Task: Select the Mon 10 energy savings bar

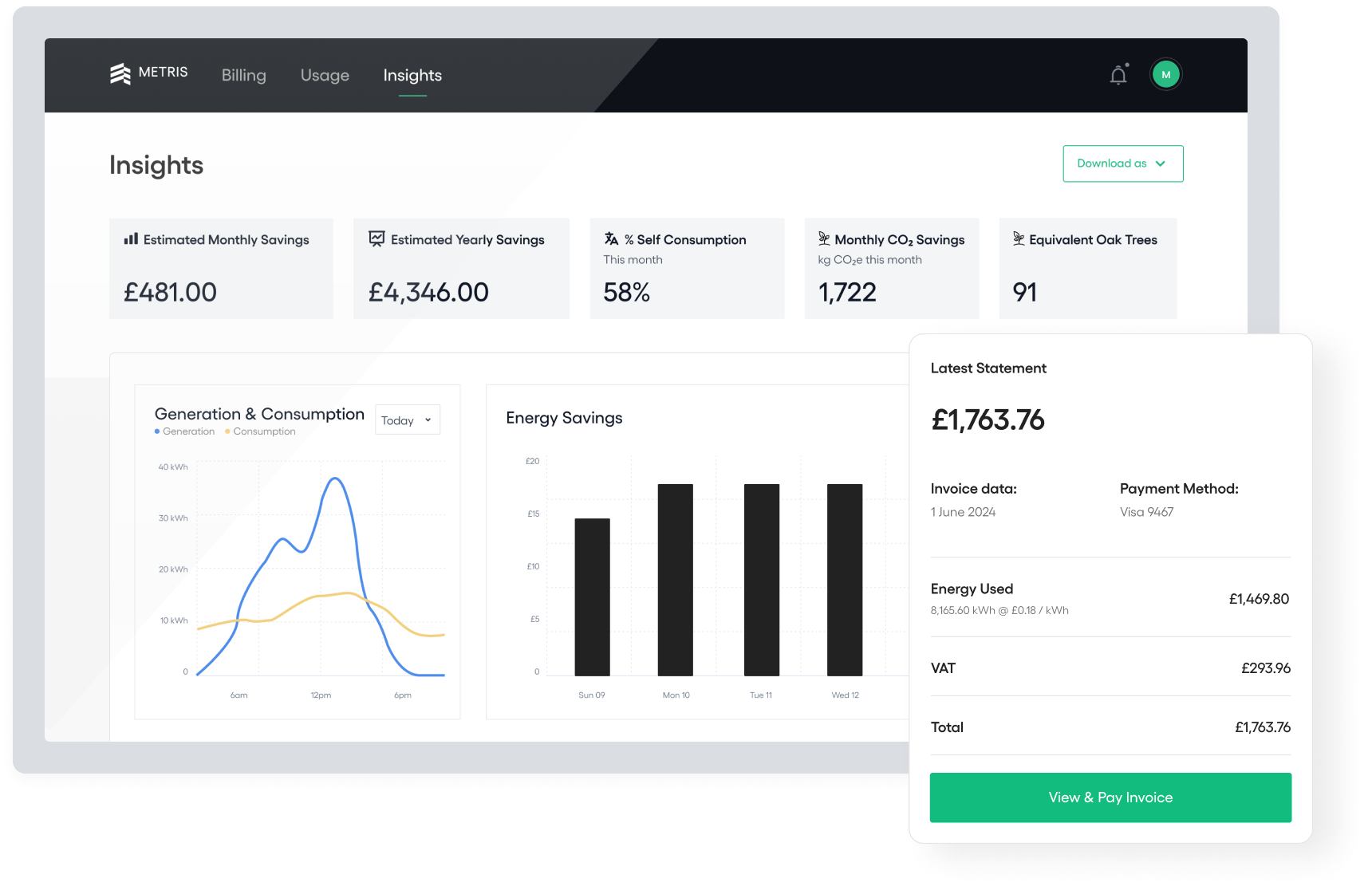Action: [675, 580]
